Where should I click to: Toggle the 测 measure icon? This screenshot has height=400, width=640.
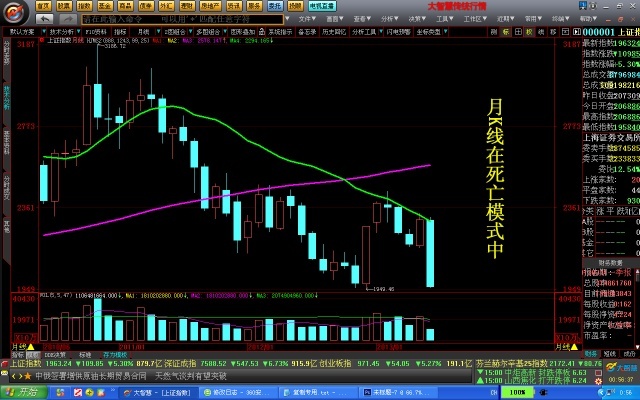[x=494, y=31]
